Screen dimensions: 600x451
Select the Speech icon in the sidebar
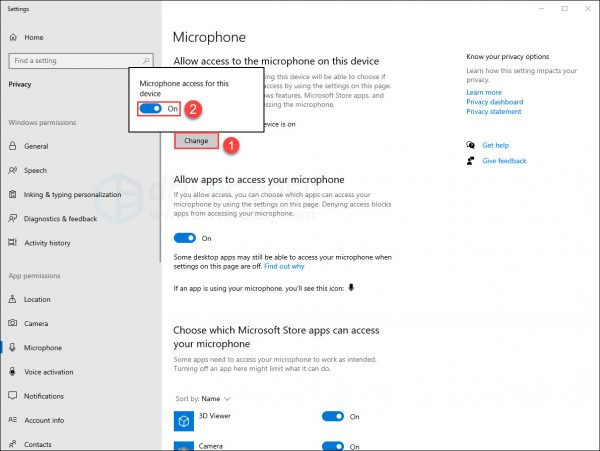point(14,170)
